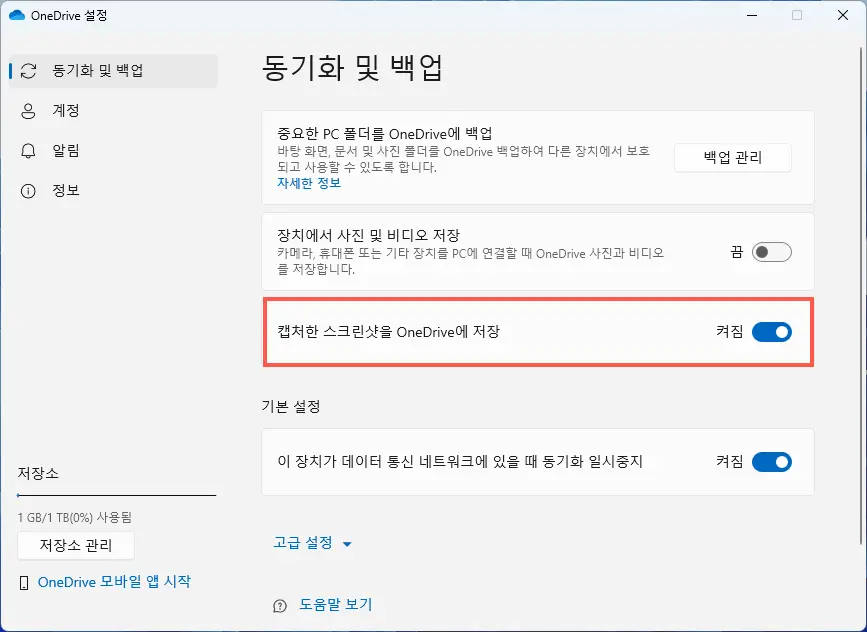Click the 백업 관리 button
This screenshot has width=867, height=632.
point(733,158)
